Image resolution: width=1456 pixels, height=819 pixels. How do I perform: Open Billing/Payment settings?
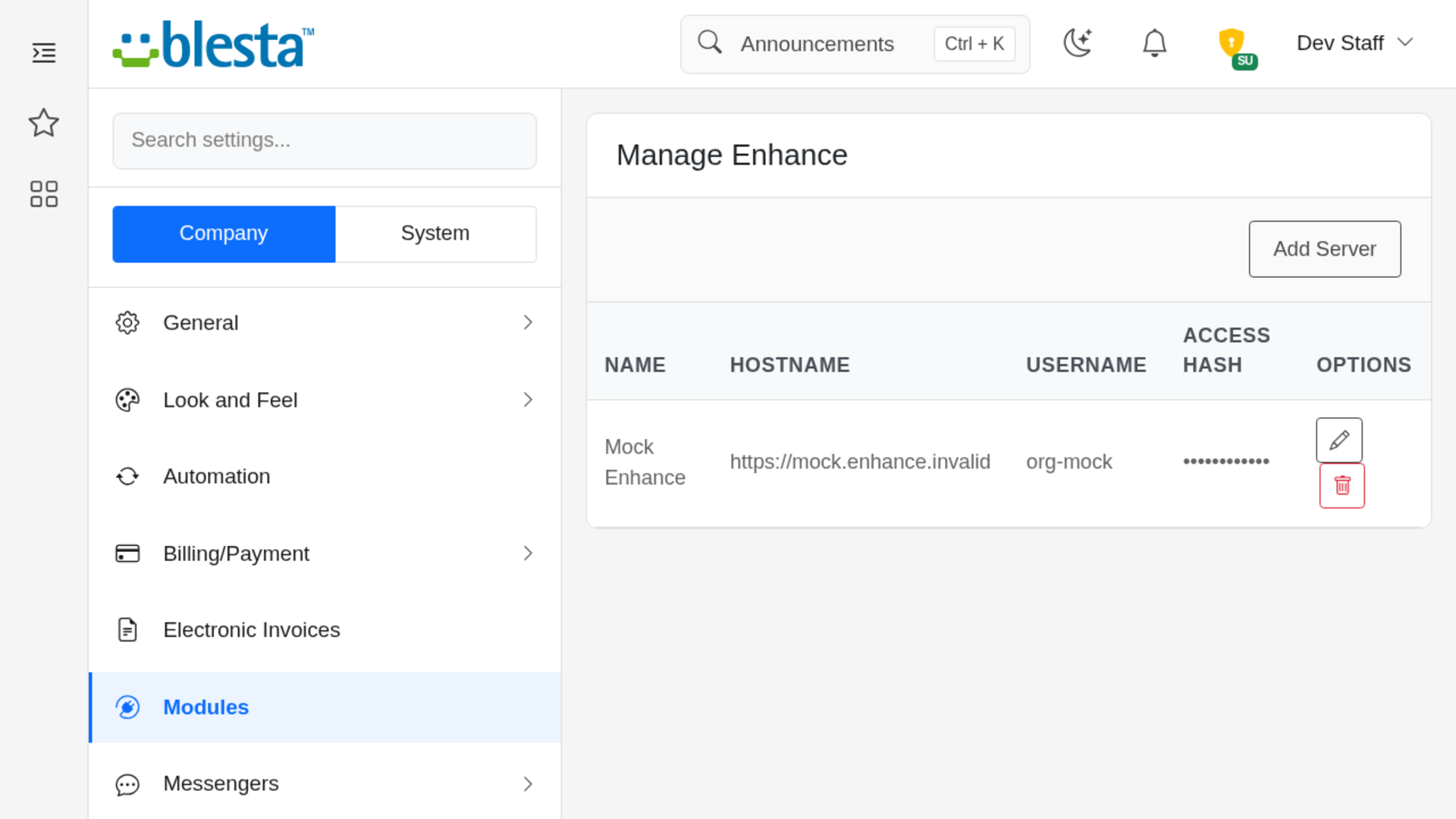(325, 554)
